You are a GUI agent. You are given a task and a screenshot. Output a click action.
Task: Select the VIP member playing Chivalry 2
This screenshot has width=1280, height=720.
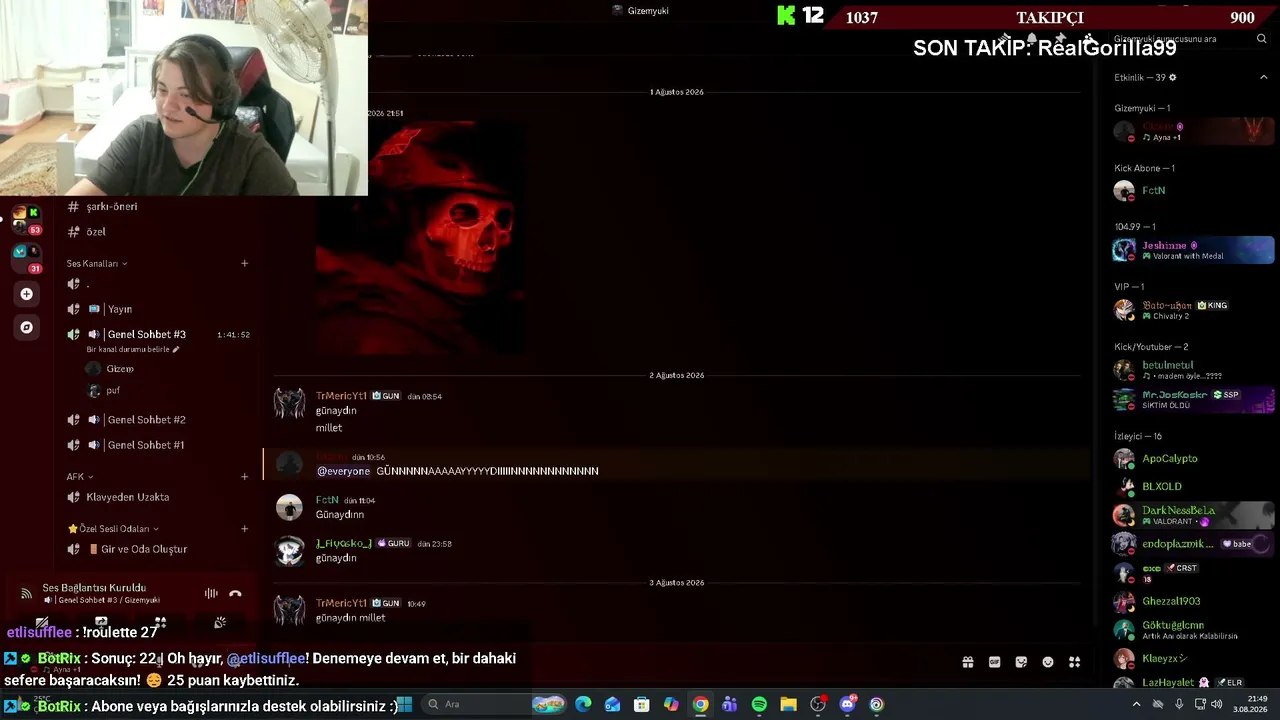pos(1192,311)
